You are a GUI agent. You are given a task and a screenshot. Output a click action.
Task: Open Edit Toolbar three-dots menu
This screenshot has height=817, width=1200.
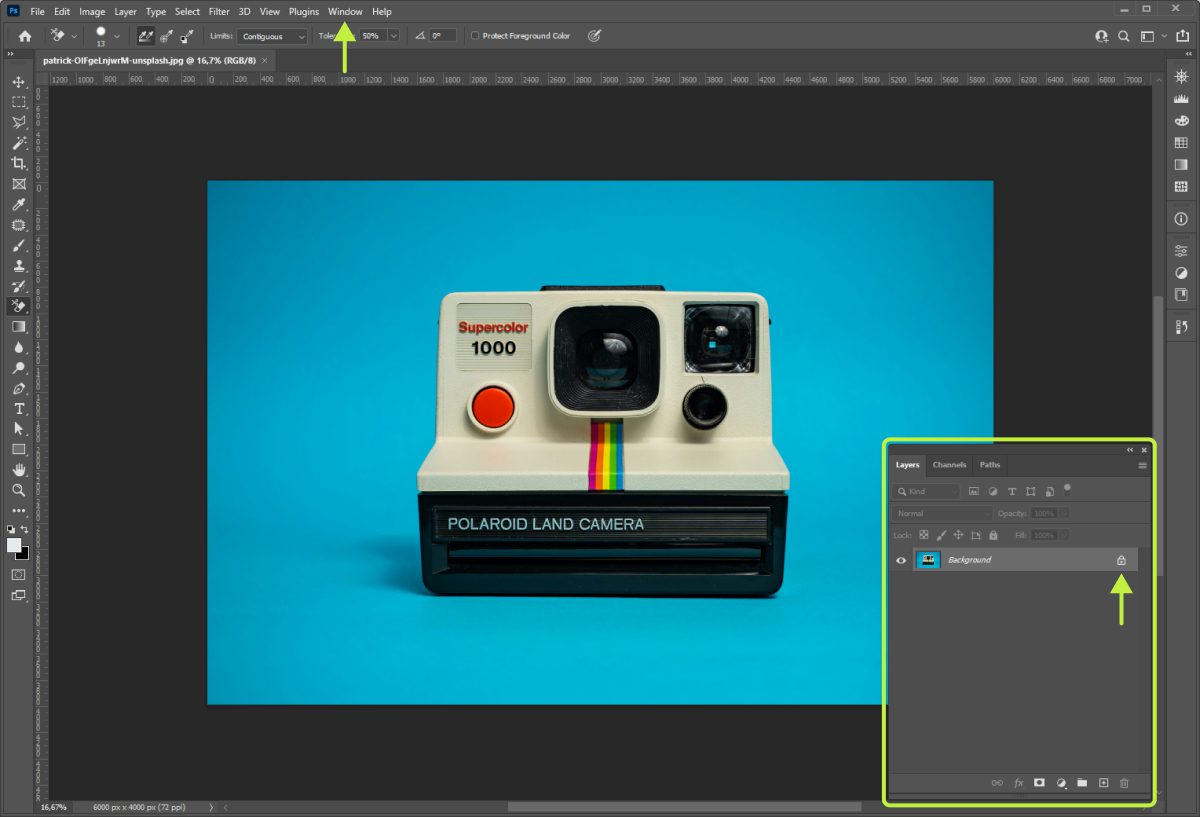(x=18, y=511)
